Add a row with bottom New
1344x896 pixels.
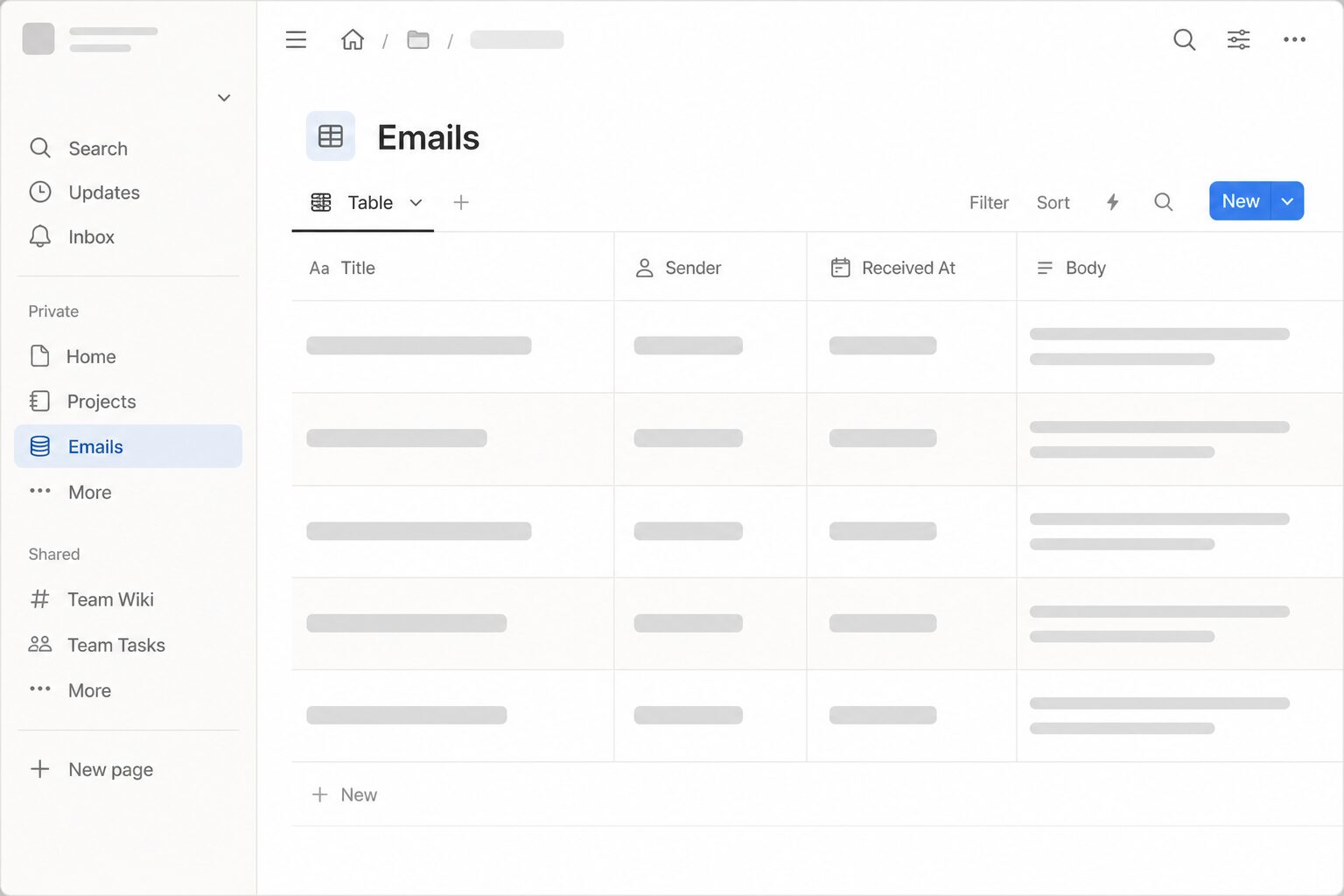(x=345, y=794)
